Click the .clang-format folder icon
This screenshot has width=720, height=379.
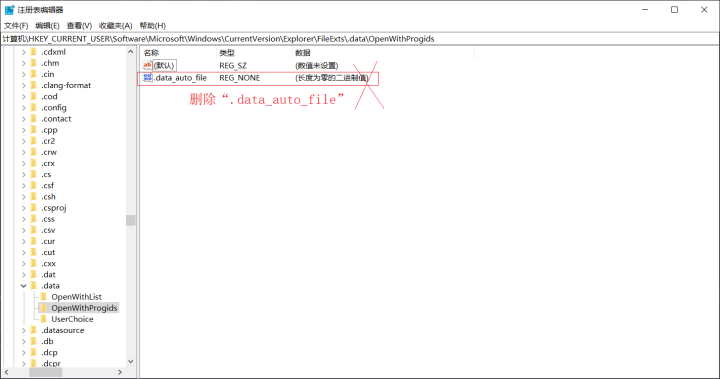pos(34,85)
